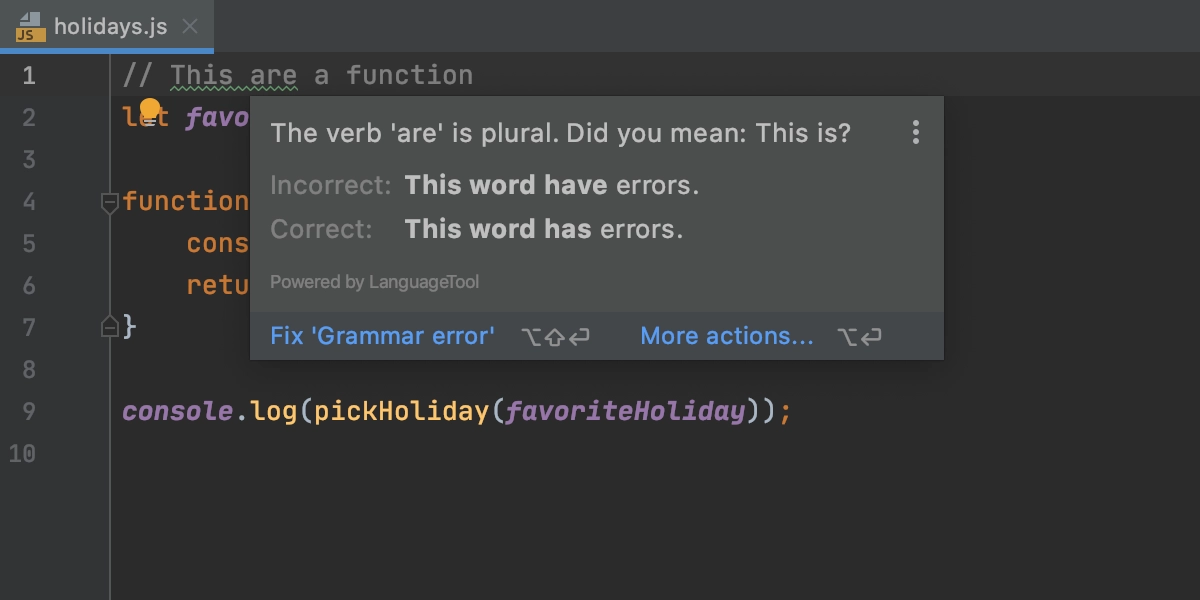Select the holidays.js editor tab

[107, 26]
